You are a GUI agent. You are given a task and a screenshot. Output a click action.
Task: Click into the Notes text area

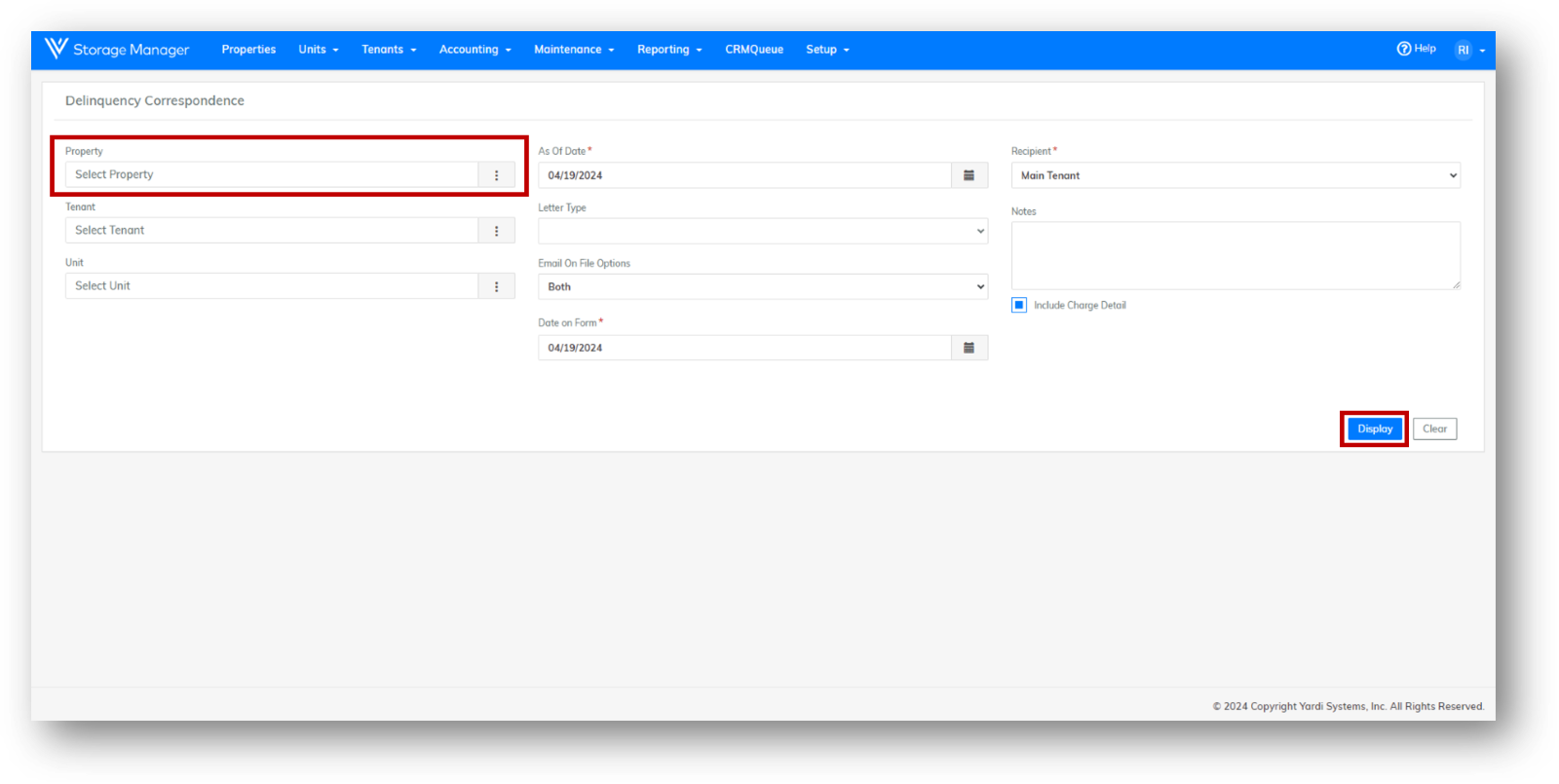1235,255
